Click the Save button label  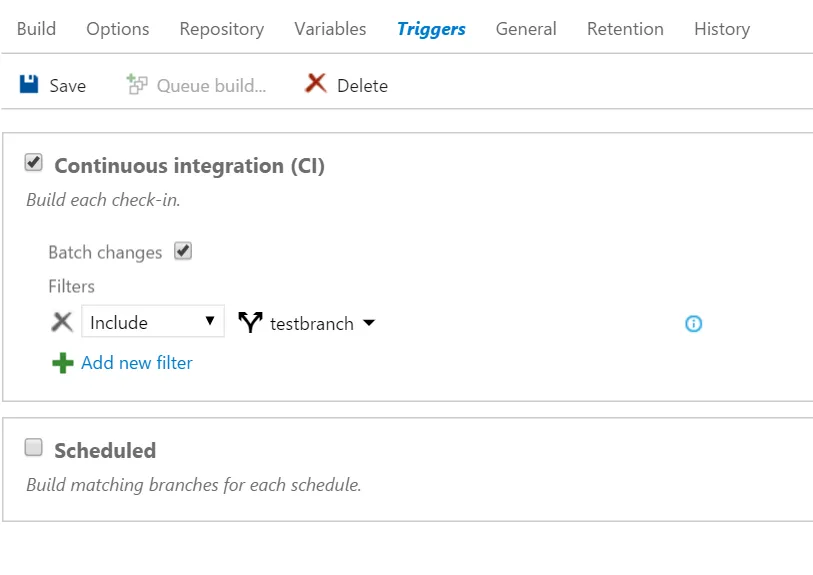68,86
